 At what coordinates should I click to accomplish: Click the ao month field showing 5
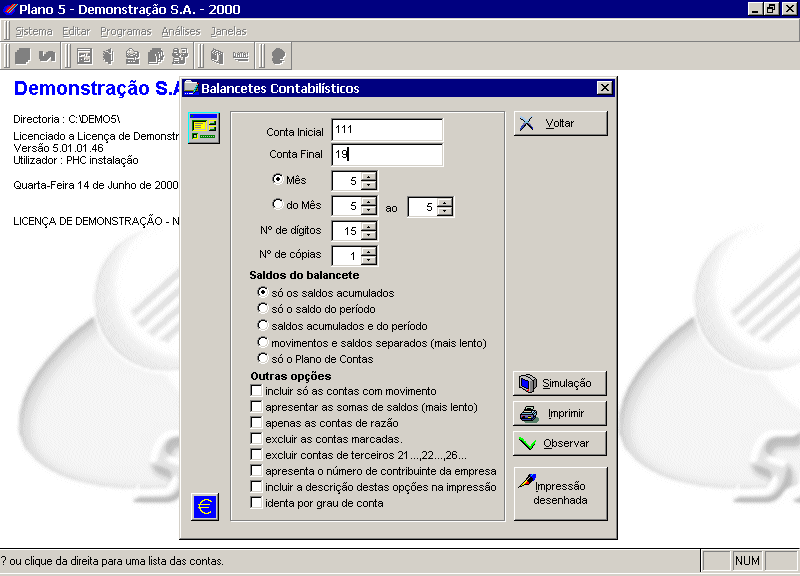pyautogui.click(x=423, y=207)
